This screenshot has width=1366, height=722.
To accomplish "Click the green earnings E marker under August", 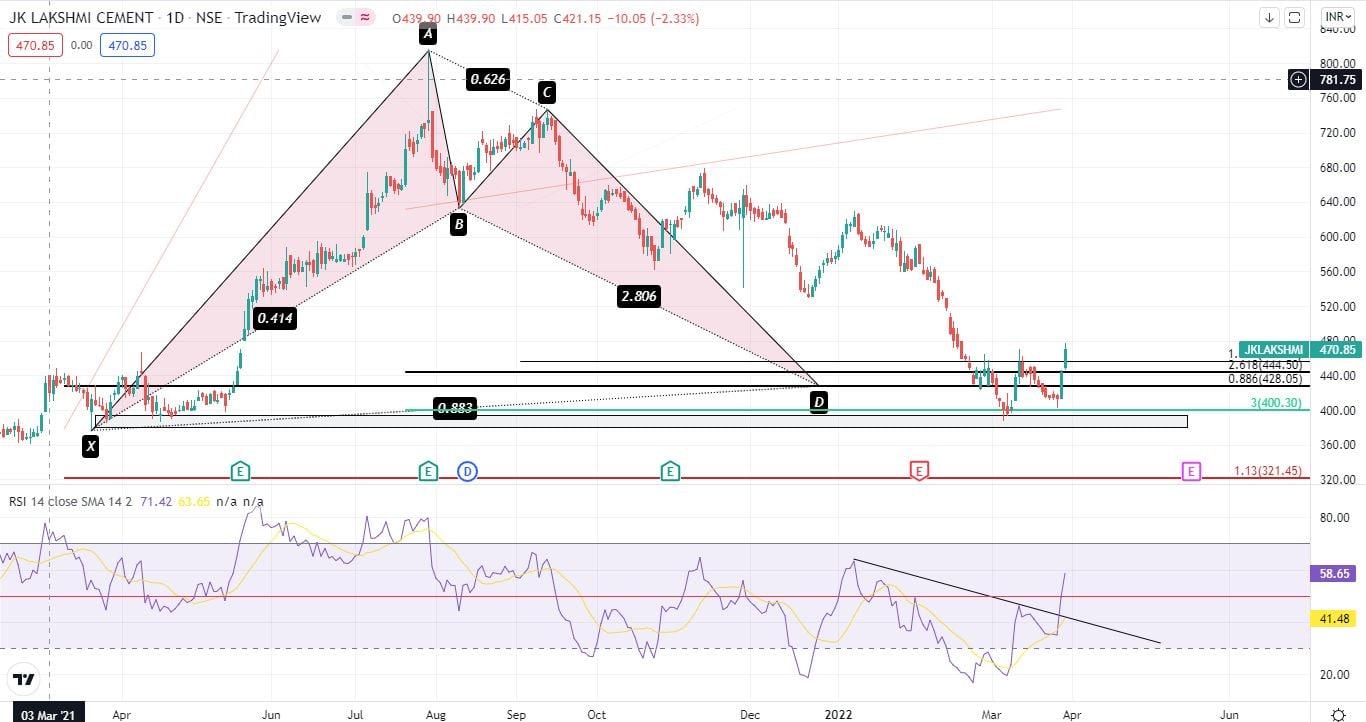I will tap(428, 470).
